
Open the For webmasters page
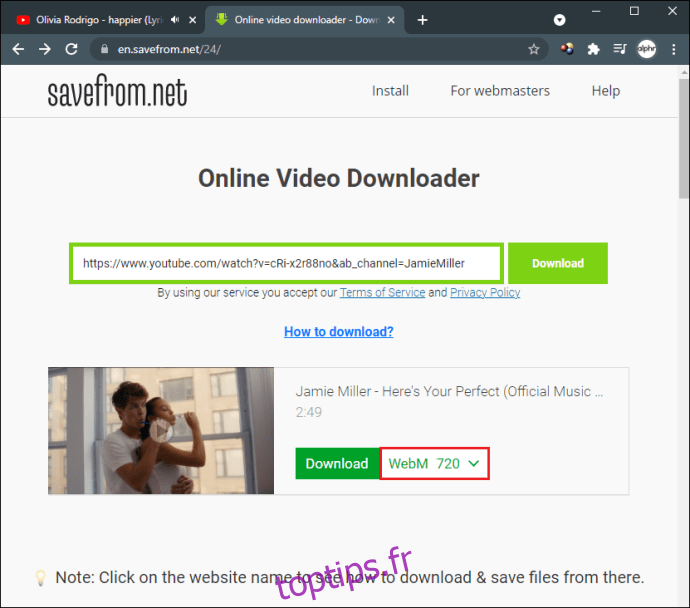tap(500, 91)
